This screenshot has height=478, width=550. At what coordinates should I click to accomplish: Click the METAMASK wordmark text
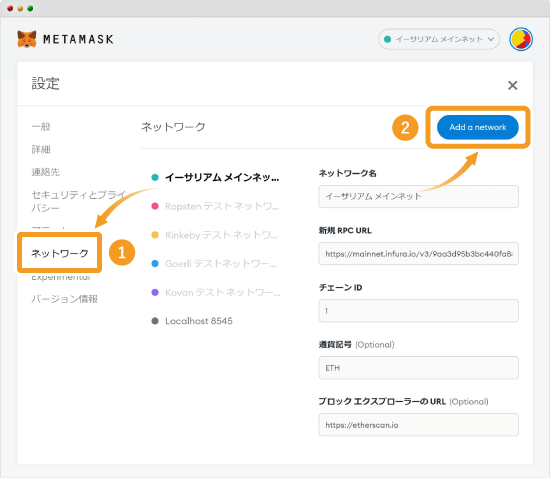[78, 39]
